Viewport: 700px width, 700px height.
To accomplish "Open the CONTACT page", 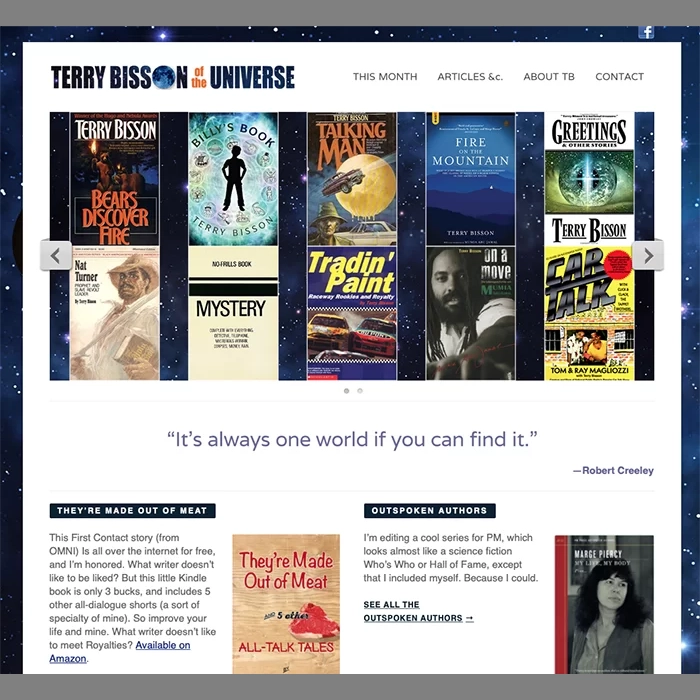I will click(619, 77).
